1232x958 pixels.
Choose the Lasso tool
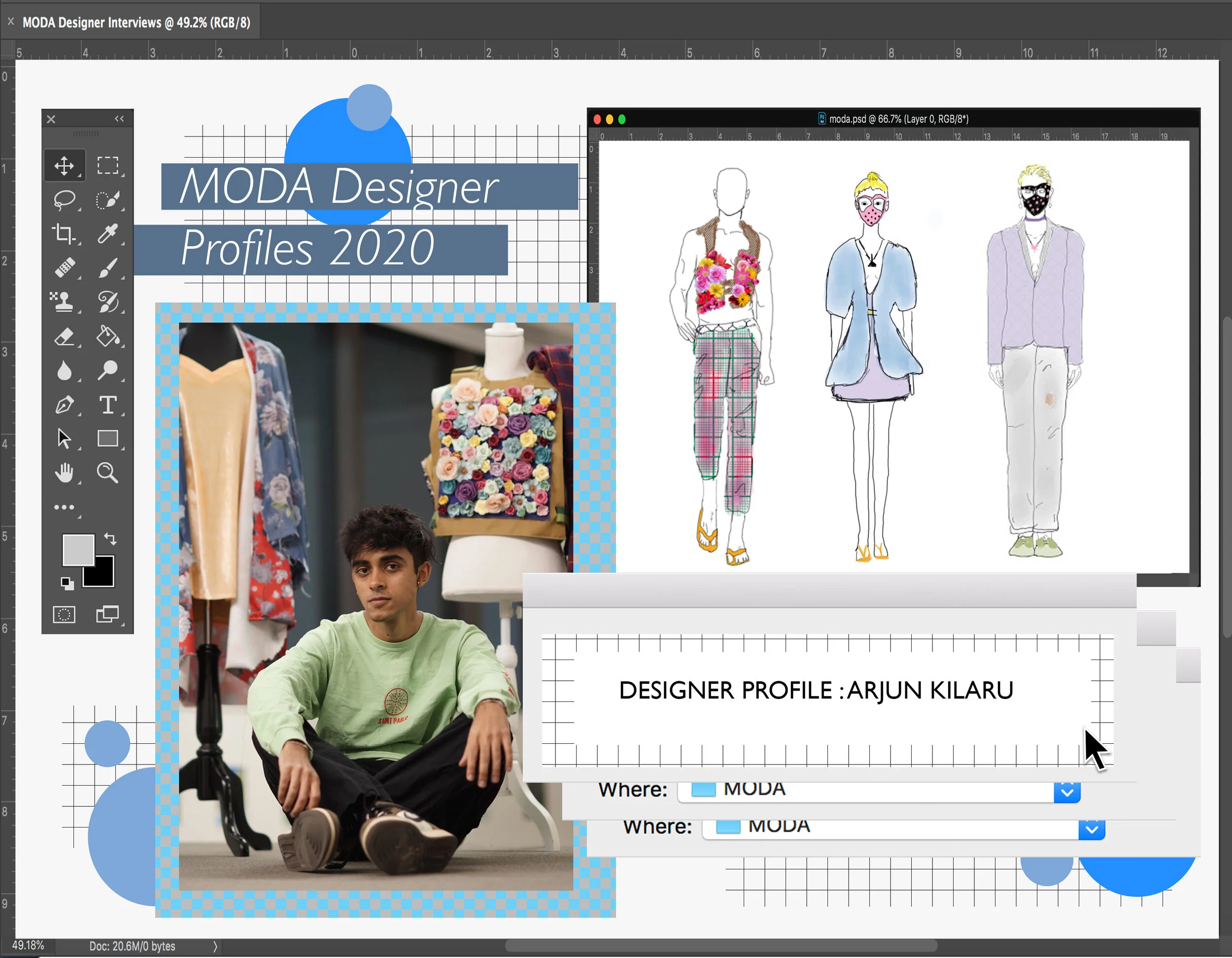(x=64, y=199)
